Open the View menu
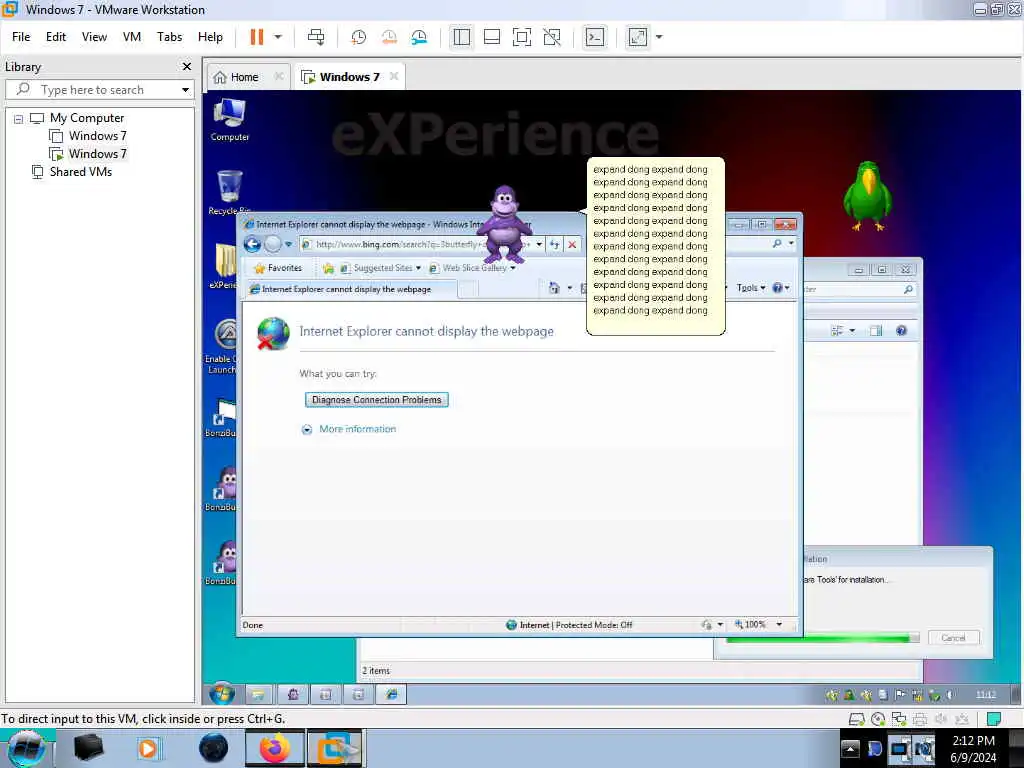This screenshot has width=1024, height=768. point(94,37)
